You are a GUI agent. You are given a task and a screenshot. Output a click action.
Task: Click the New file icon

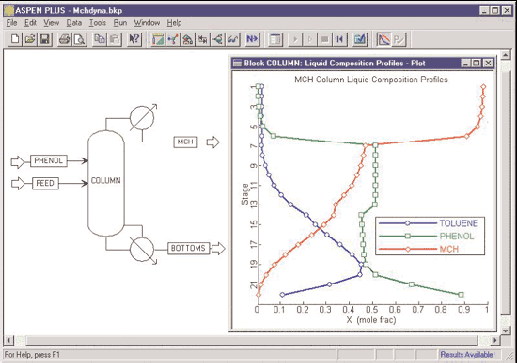pos(15,39)
